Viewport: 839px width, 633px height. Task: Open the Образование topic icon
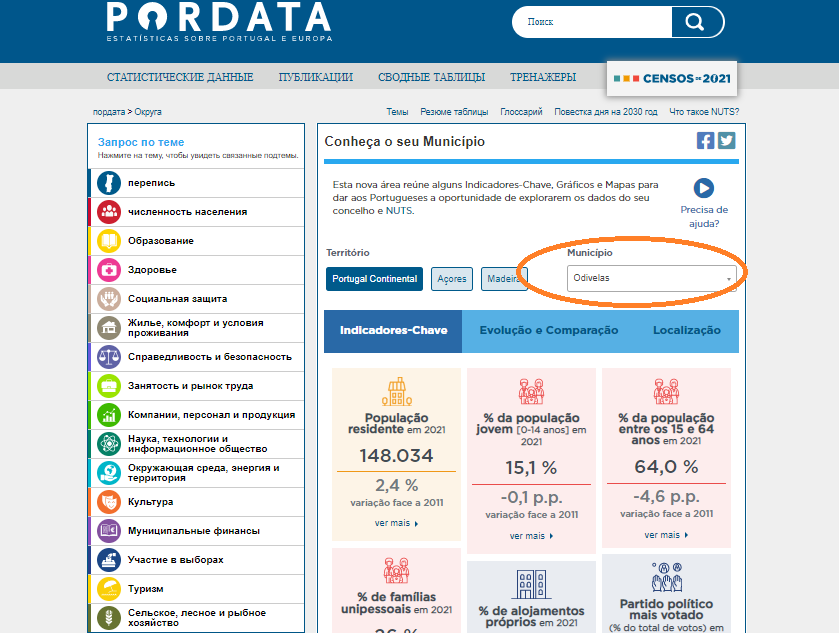click(x=108, y=241)
